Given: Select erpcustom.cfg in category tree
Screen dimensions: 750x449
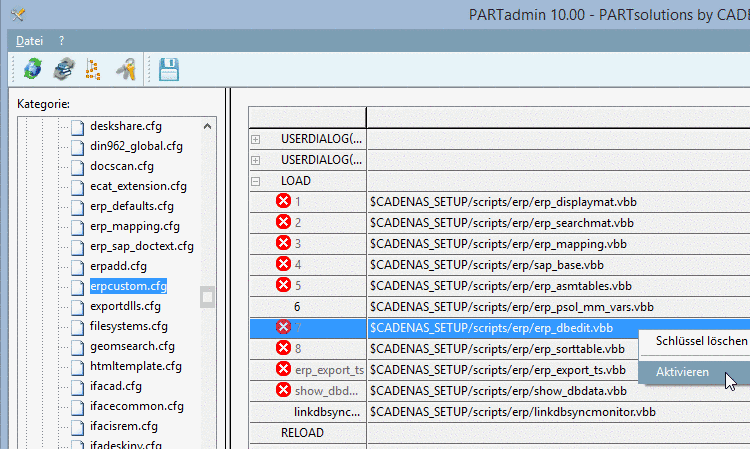Looking at the screenshot, I should (128, 286).
